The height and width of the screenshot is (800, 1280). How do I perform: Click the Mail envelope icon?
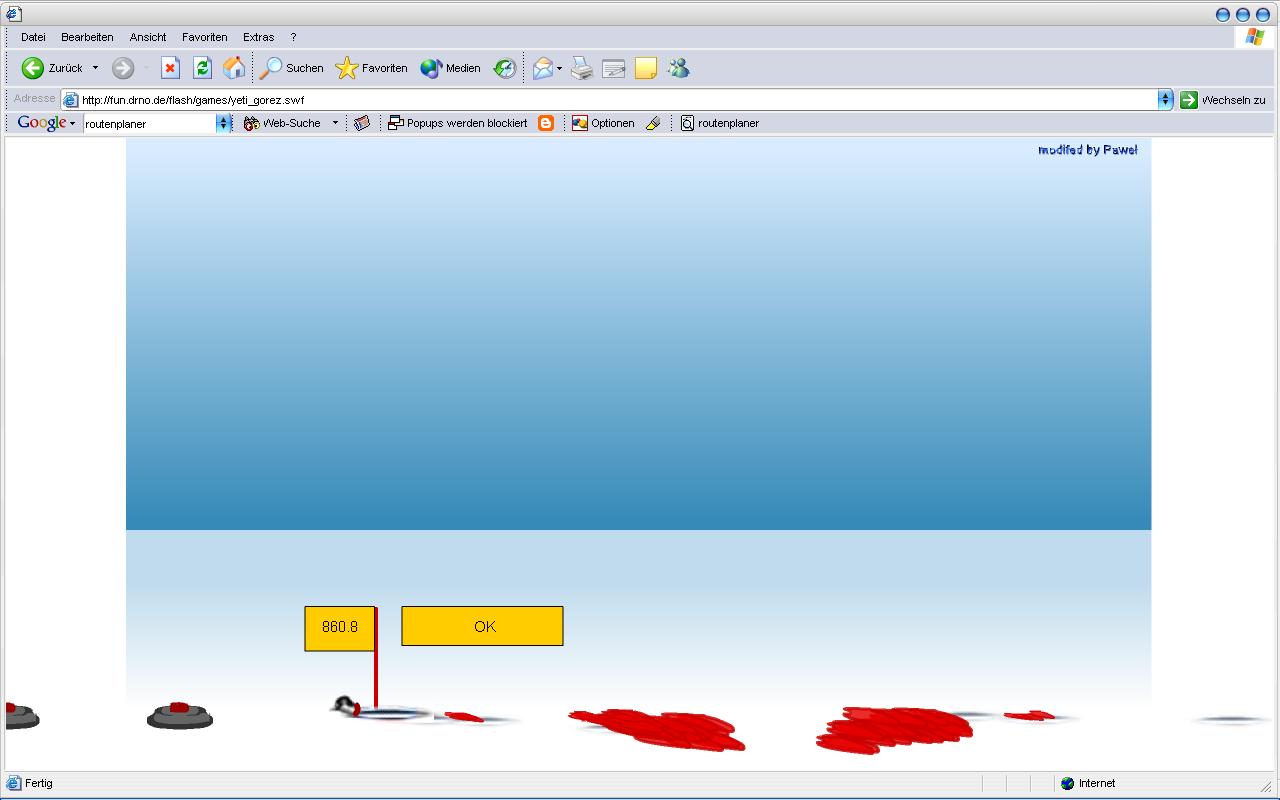542,68
